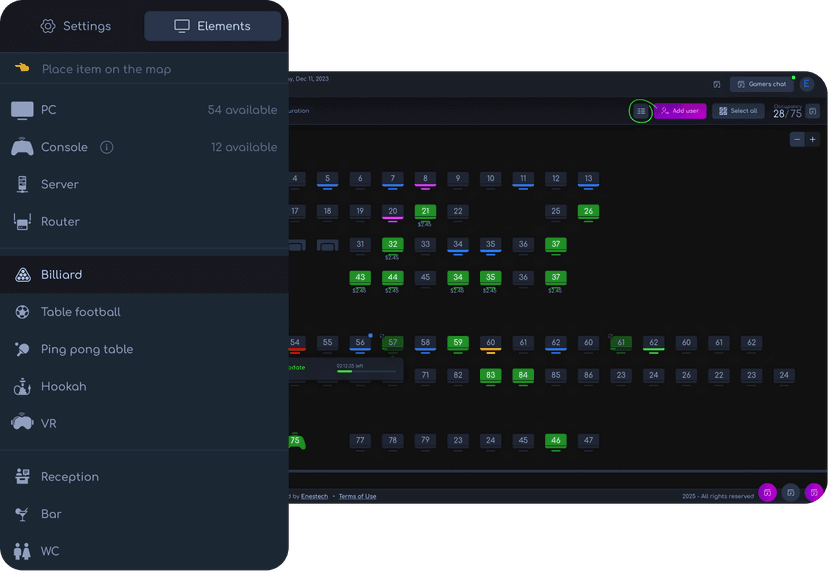The image size is (828, 575).
Task: Open the Enestech link in footer
Action: [x=314, y=496]
